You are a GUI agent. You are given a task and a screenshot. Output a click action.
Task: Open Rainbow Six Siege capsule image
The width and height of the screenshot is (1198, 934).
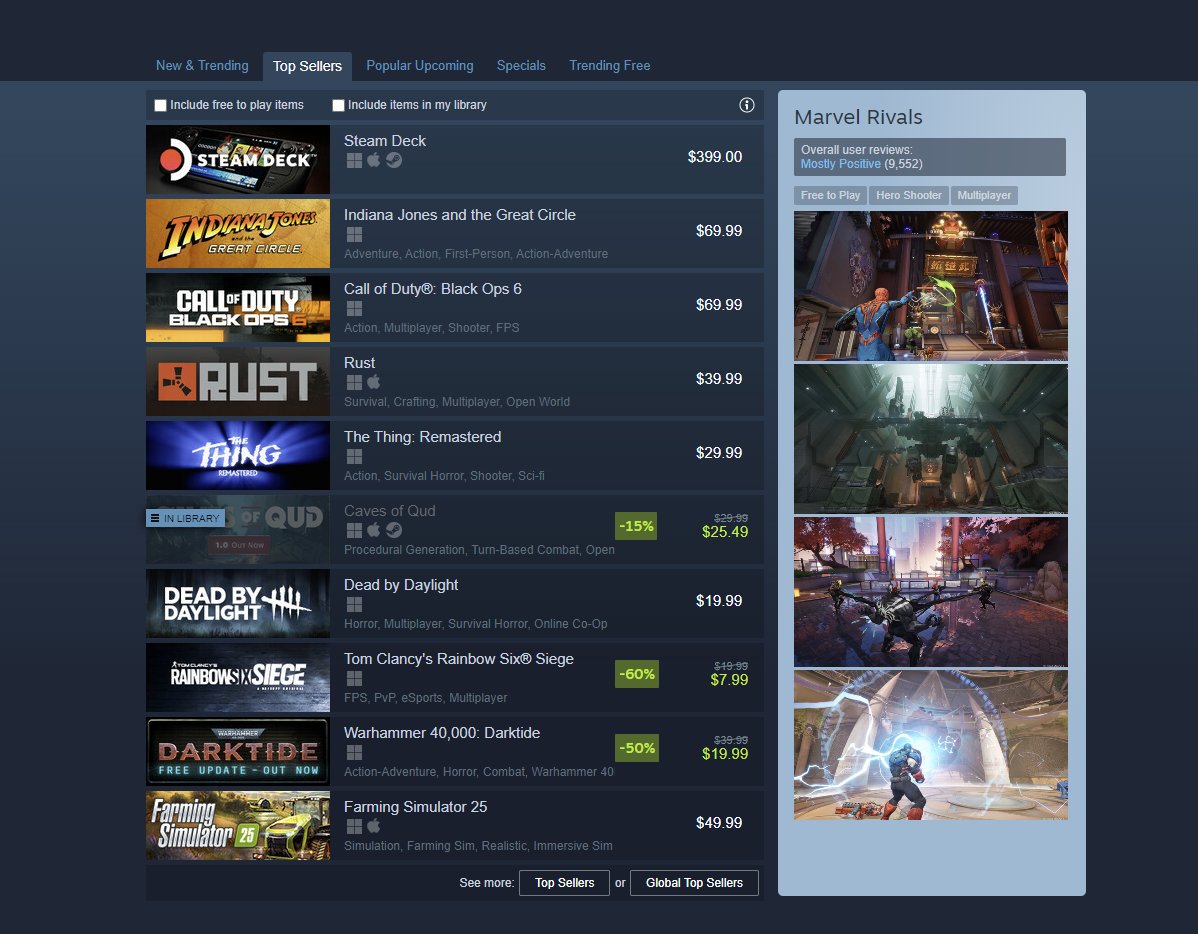tap(238, 677)
